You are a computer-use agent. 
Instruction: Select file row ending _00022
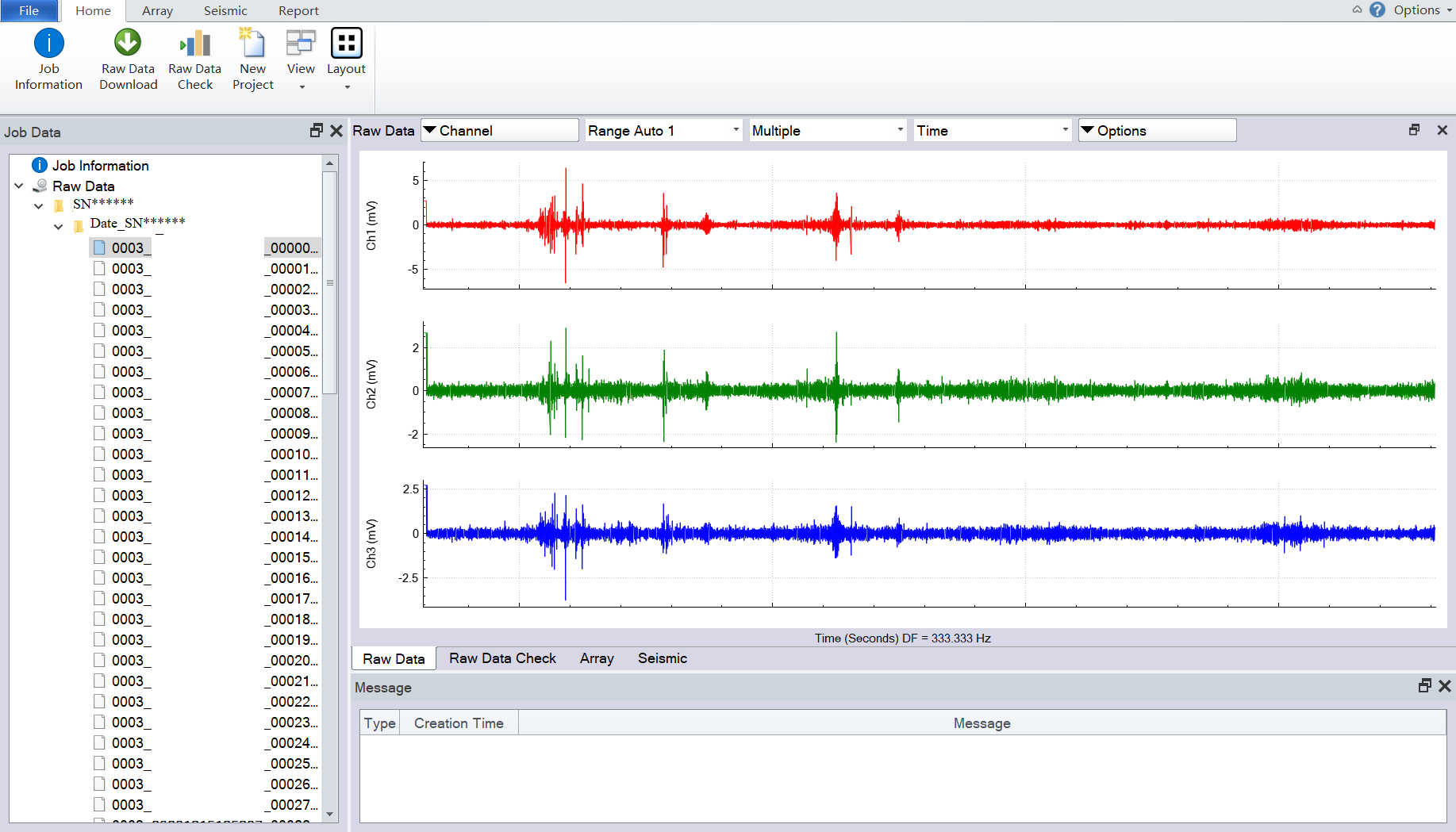coord(206,701)
